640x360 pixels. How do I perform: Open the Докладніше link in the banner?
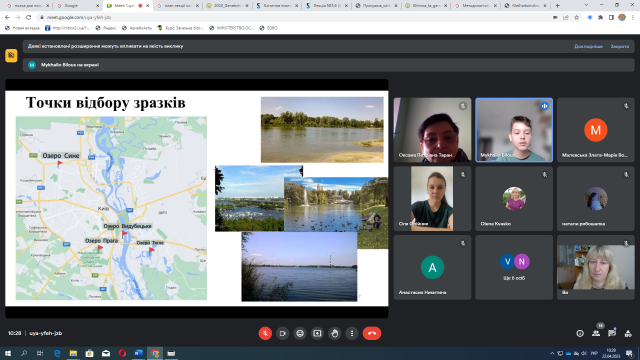588,47
